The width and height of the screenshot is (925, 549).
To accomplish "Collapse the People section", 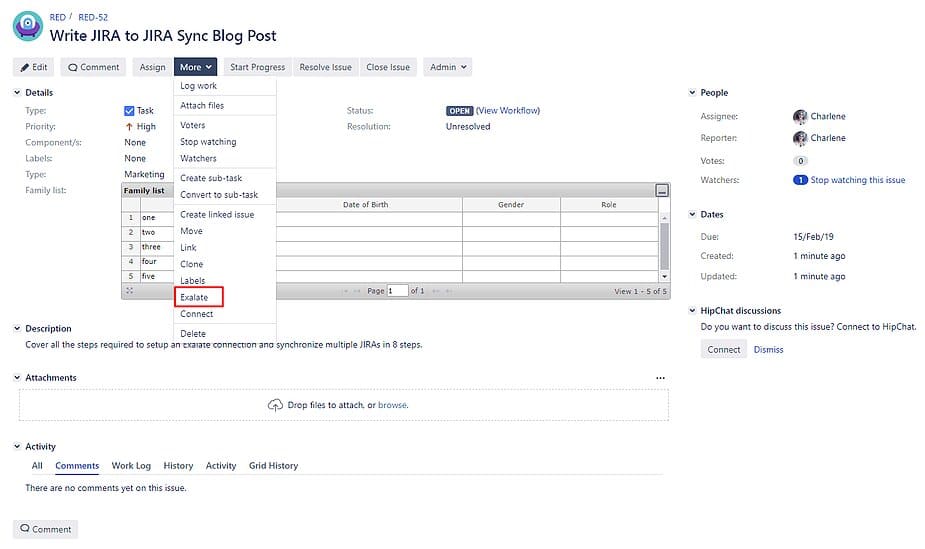I will tap(693, 93).
